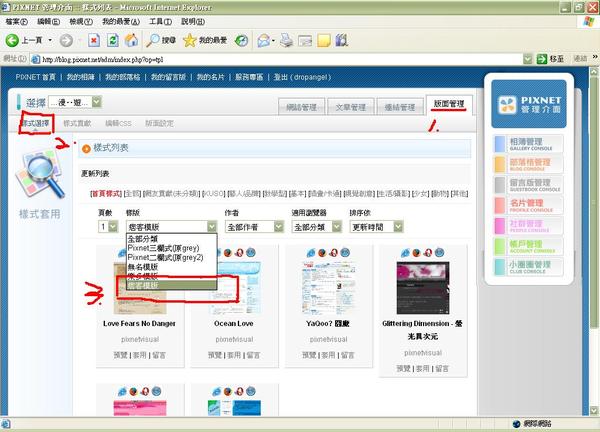This screenshot has height=432, width=600.
Task: Click the Glittering Dimension template thumbnail
Action: coord(423,288)
